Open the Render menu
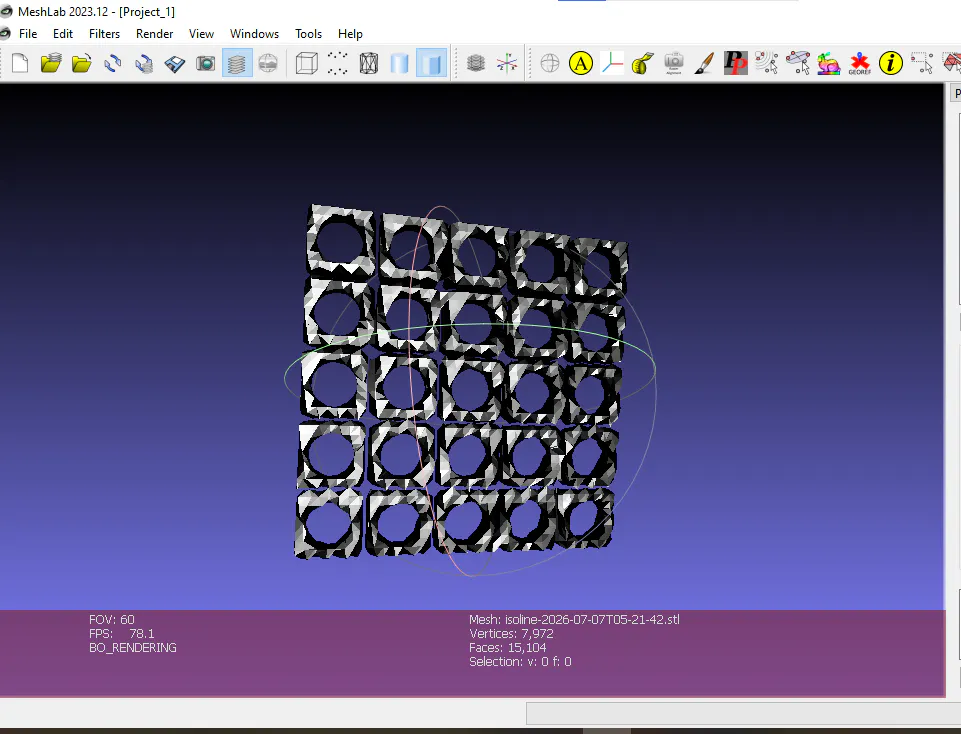This screenshot has width=961, height=734. [x=154, y=34]
